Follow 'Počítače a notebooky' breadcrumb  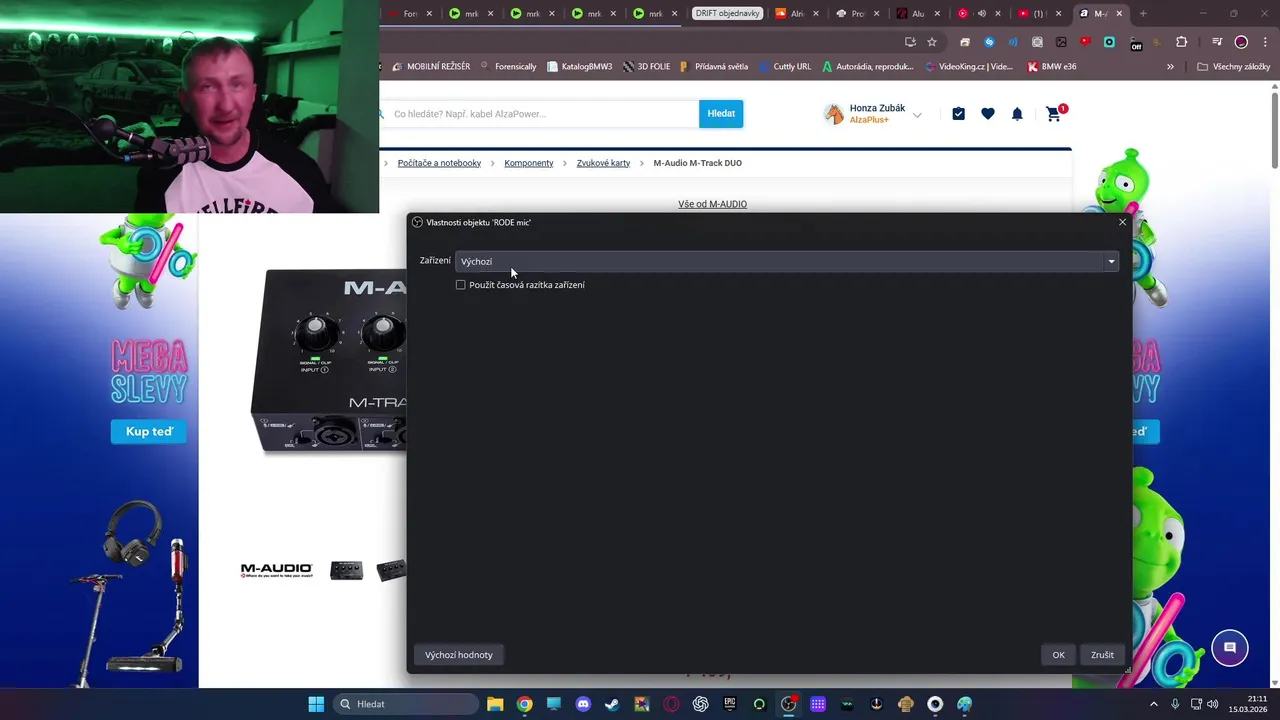439,163
